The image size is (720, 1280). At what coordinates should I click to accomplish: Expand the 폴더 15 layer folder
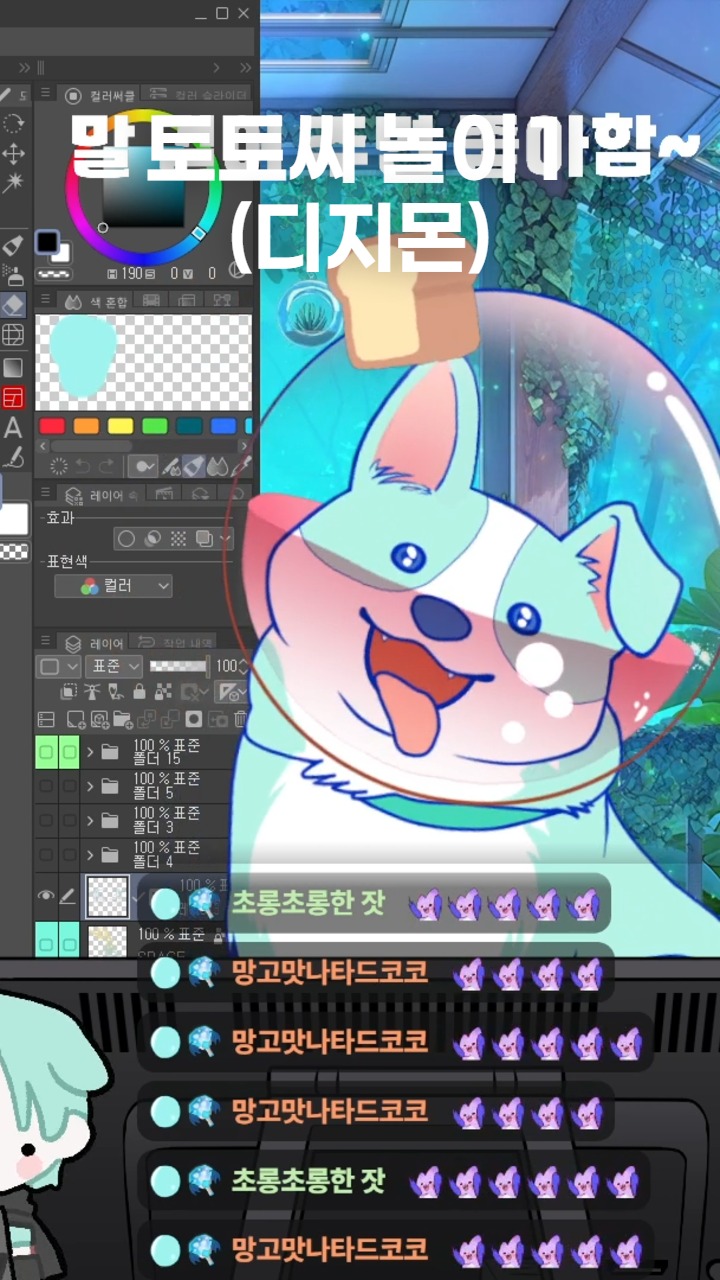click(91, 752)
